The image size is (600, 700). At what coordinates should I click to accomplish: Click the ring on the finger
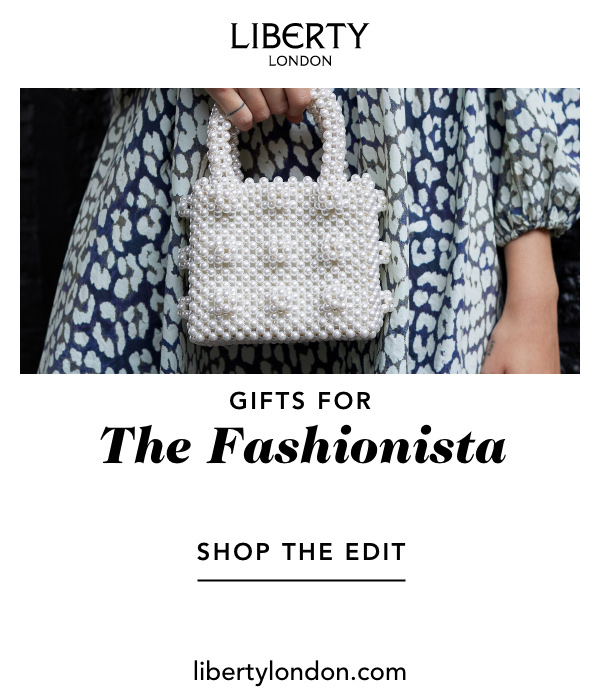point(236,109)
